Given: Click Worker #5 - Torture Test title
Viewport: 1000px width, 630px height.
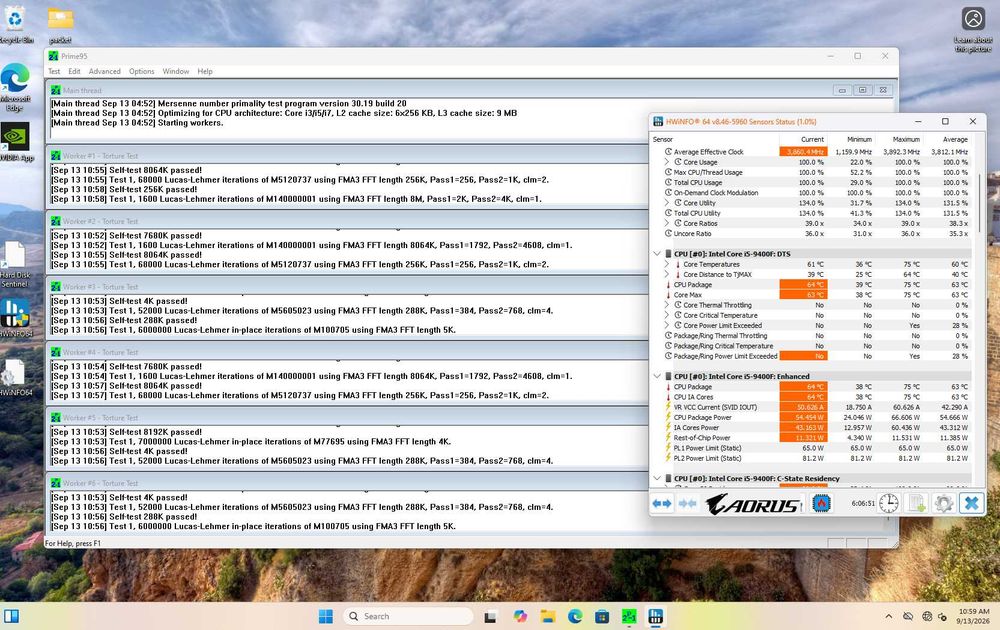Looking at the screenshot, I should pyautogui.click(x=100, y=418).
